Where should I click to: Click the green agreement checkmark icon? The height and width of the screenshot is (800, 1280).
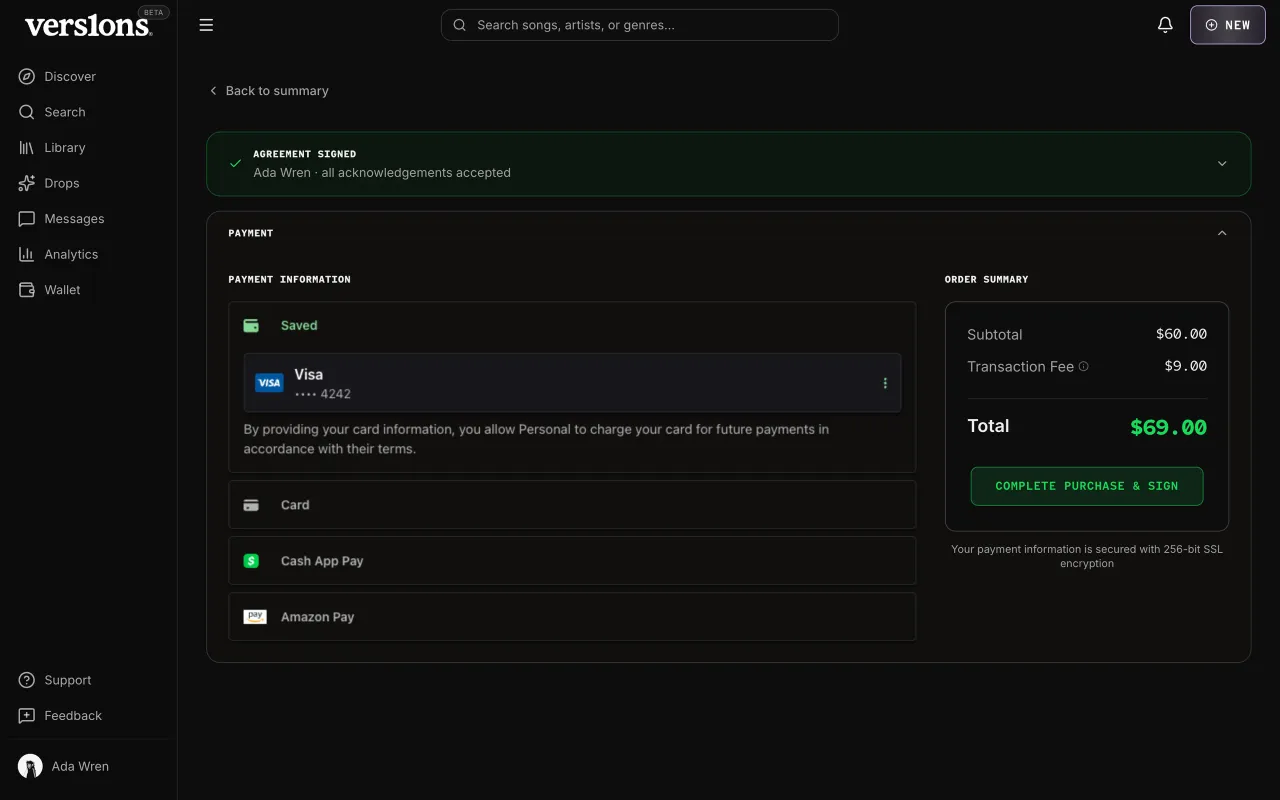point(236,163)
